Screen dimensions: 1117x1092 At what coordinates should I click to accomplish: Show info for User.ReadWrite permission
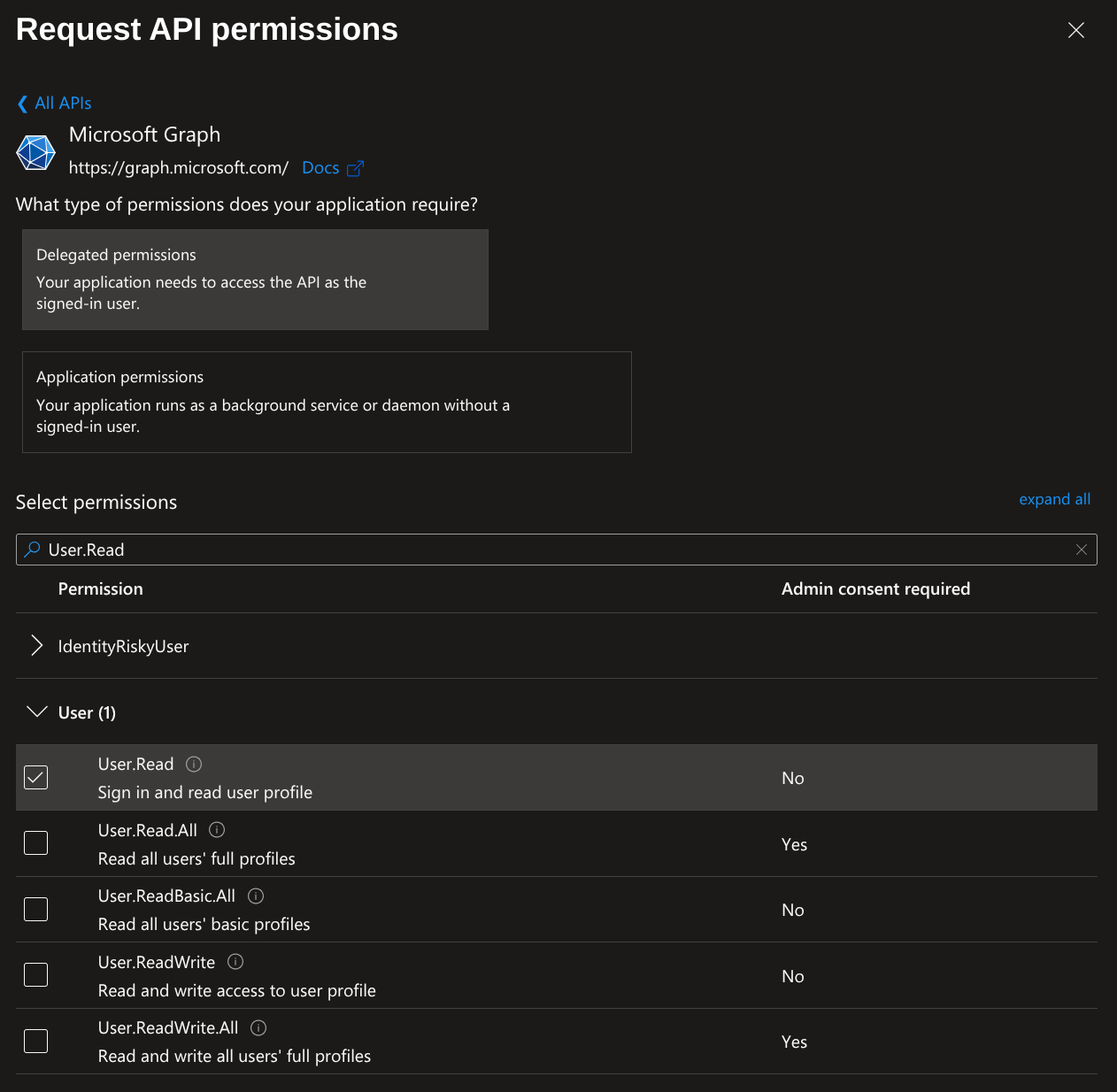(235, 962)
